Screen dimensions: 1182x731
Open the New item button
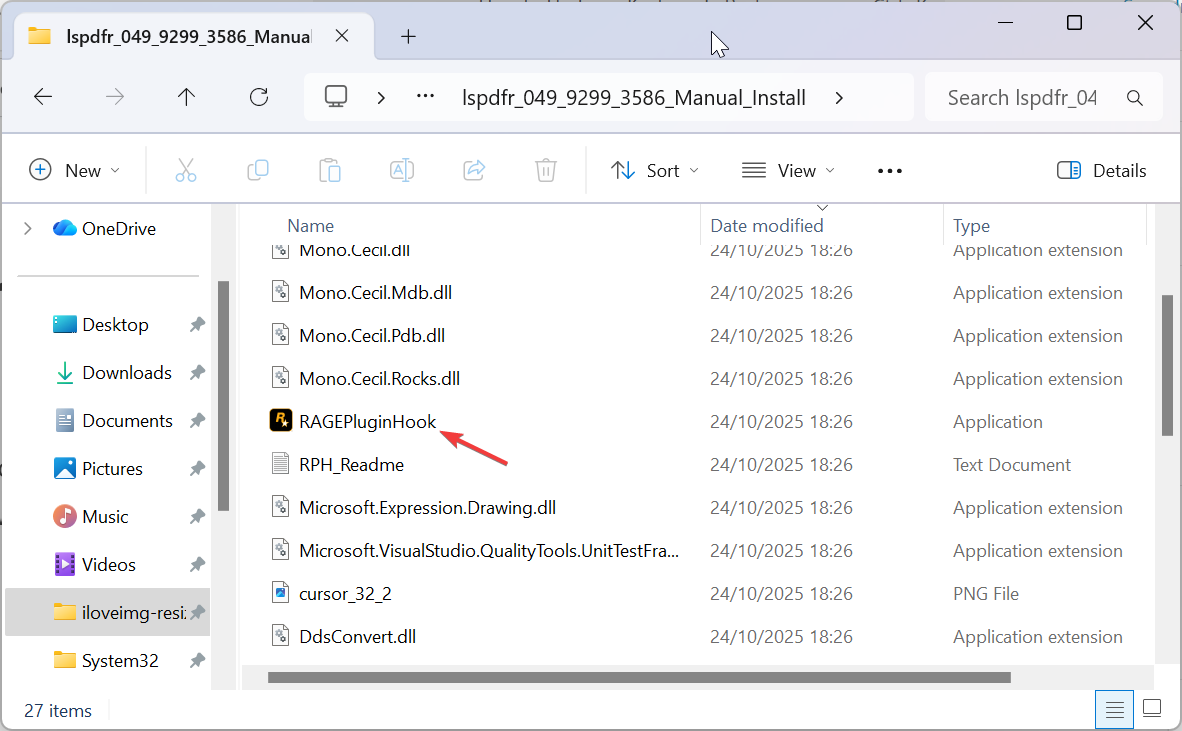[74, 171]
